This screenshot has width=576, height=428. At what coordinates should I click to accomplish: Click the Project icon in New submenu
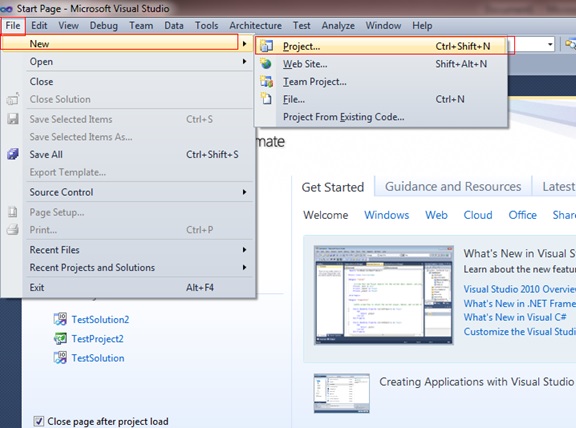tap(266, 46)
